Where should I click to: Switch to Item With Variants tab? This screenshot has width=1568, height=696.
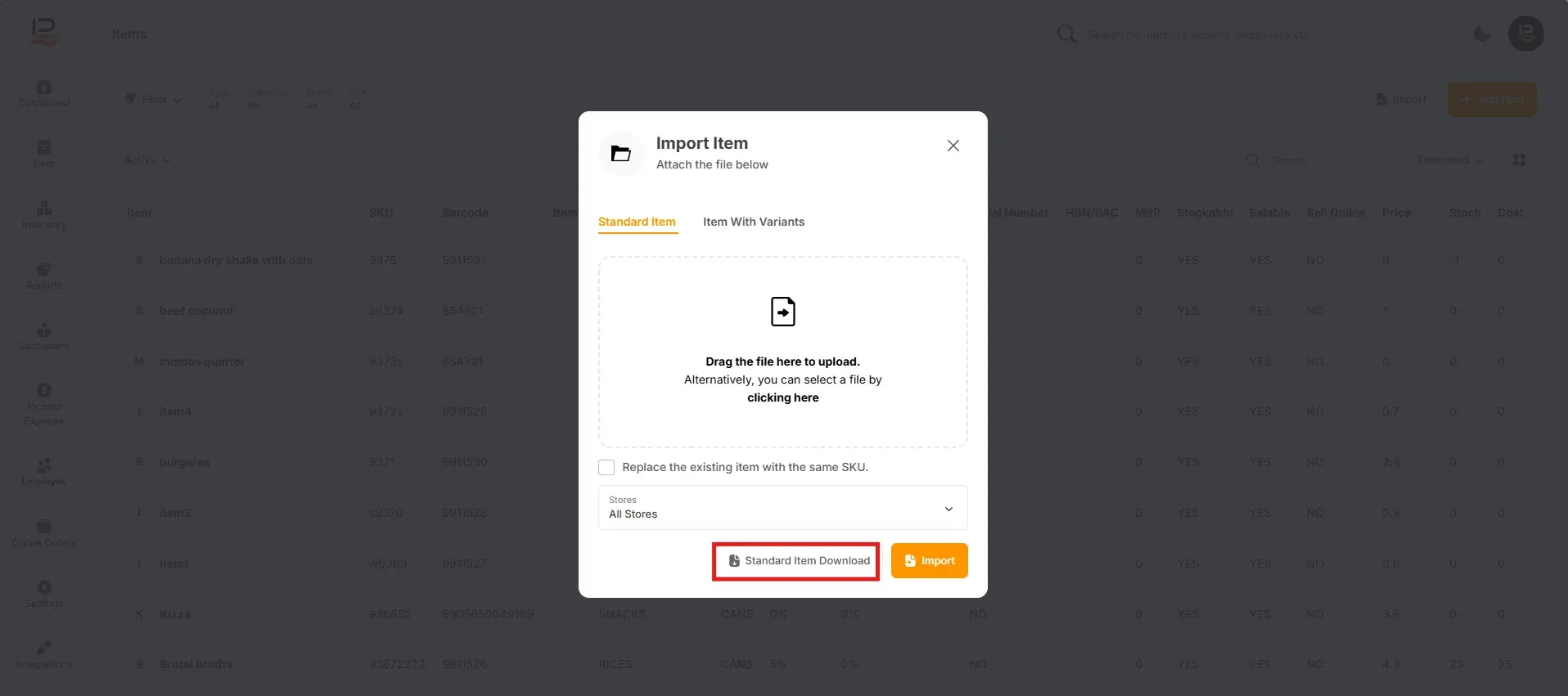coord(754,222)
